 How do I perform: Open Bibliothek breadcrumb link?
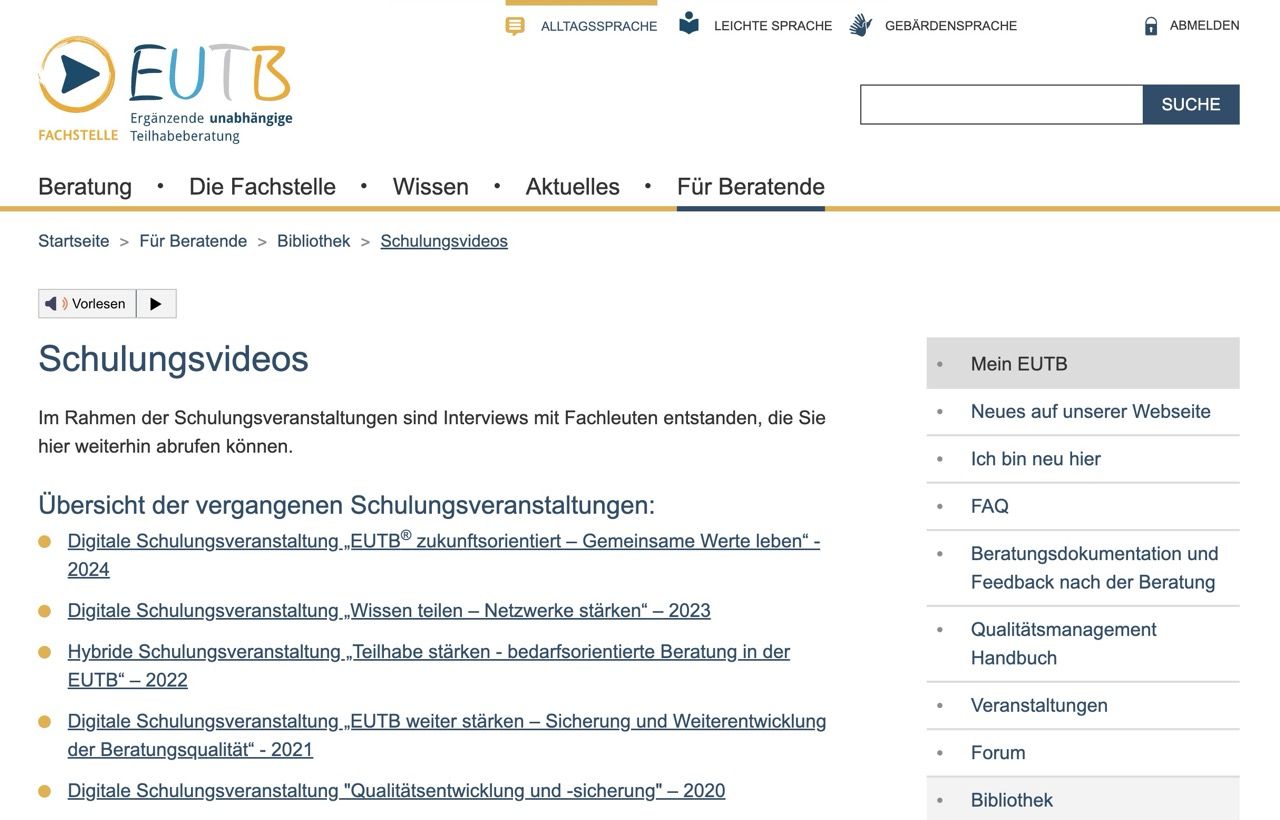pyautogui.click(x=314, y=241)
